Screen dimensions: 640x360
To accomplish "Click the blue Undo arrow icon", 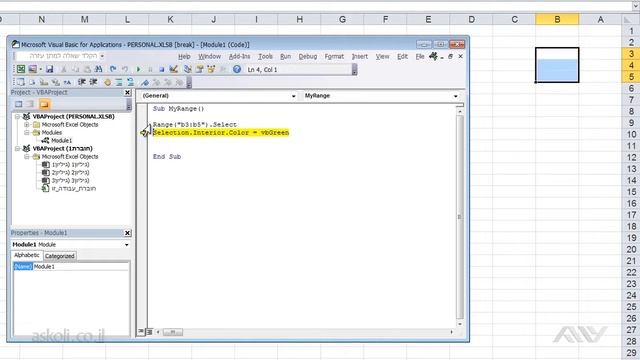I will pyautogui.click(x=113, y=69).
